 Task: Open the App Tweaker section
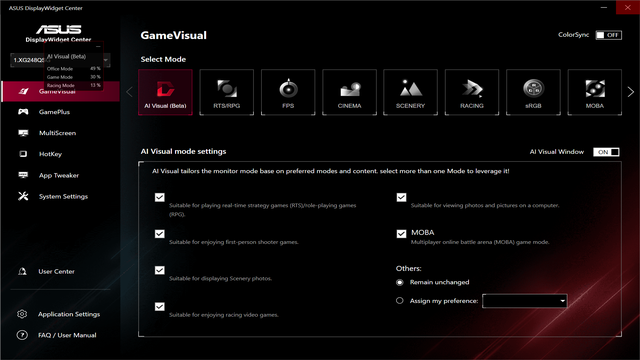[60, 176]
